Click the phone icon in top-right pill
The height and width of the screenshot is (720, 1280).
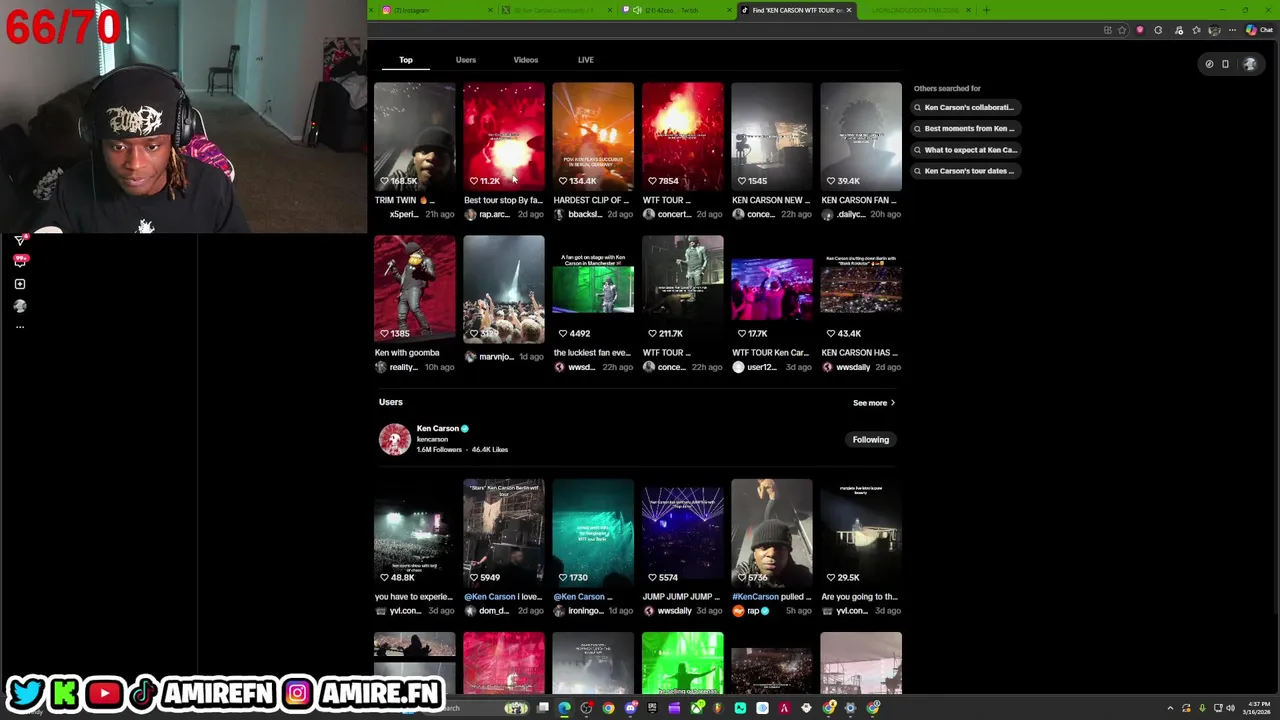pyautogui.click(x=1225, y=64)
